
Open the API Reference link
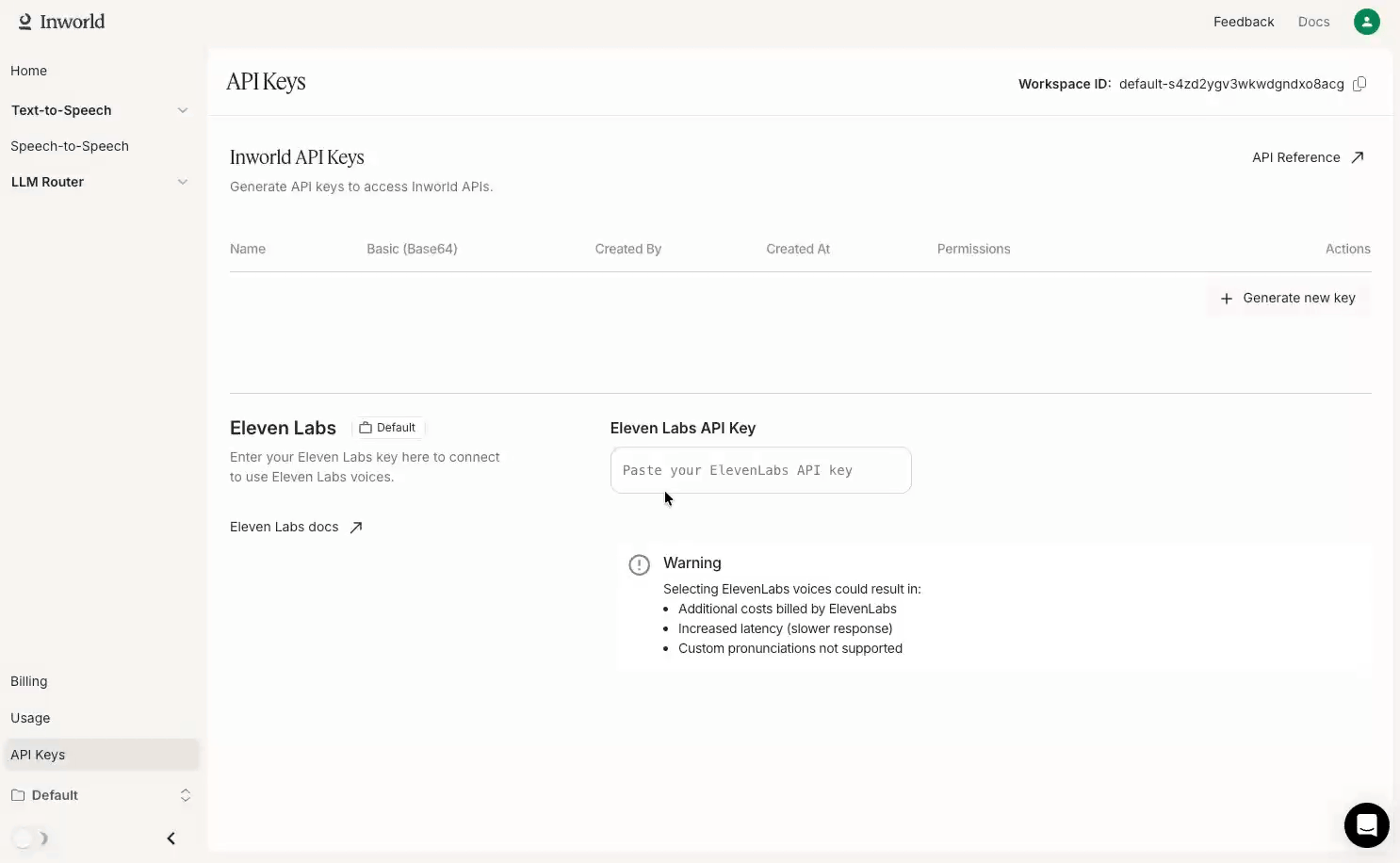pos(1308,157)
